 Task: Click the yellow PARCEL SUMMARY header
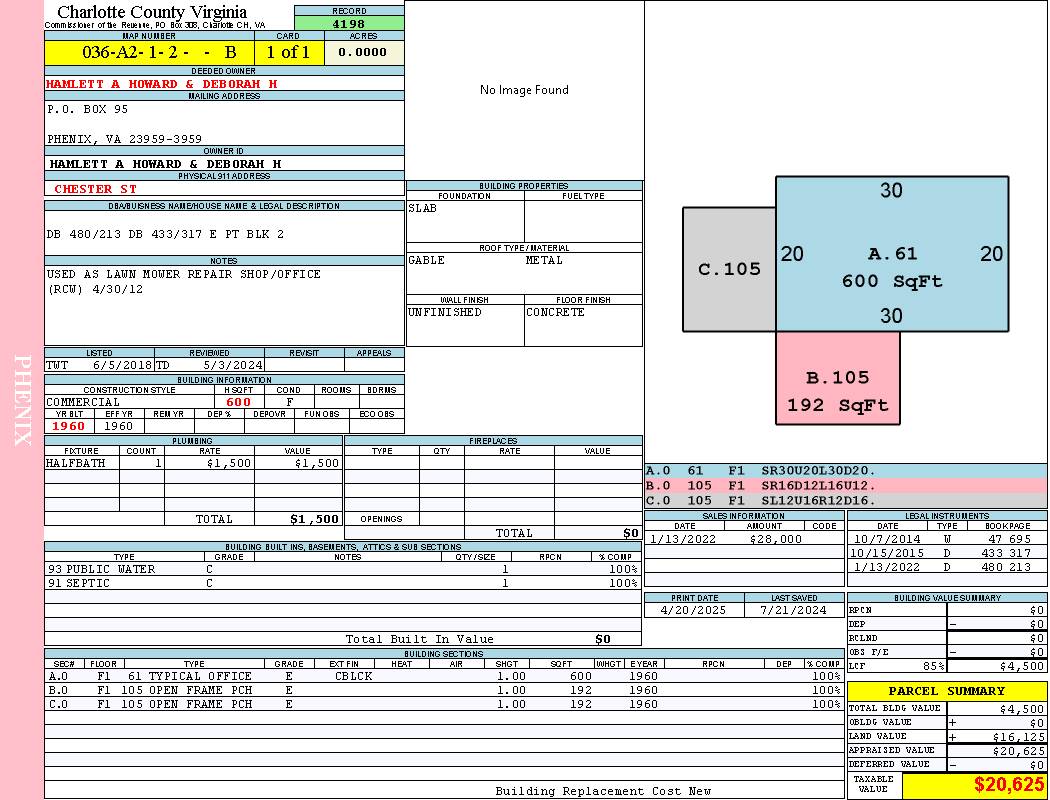click(x=947, y=691)
